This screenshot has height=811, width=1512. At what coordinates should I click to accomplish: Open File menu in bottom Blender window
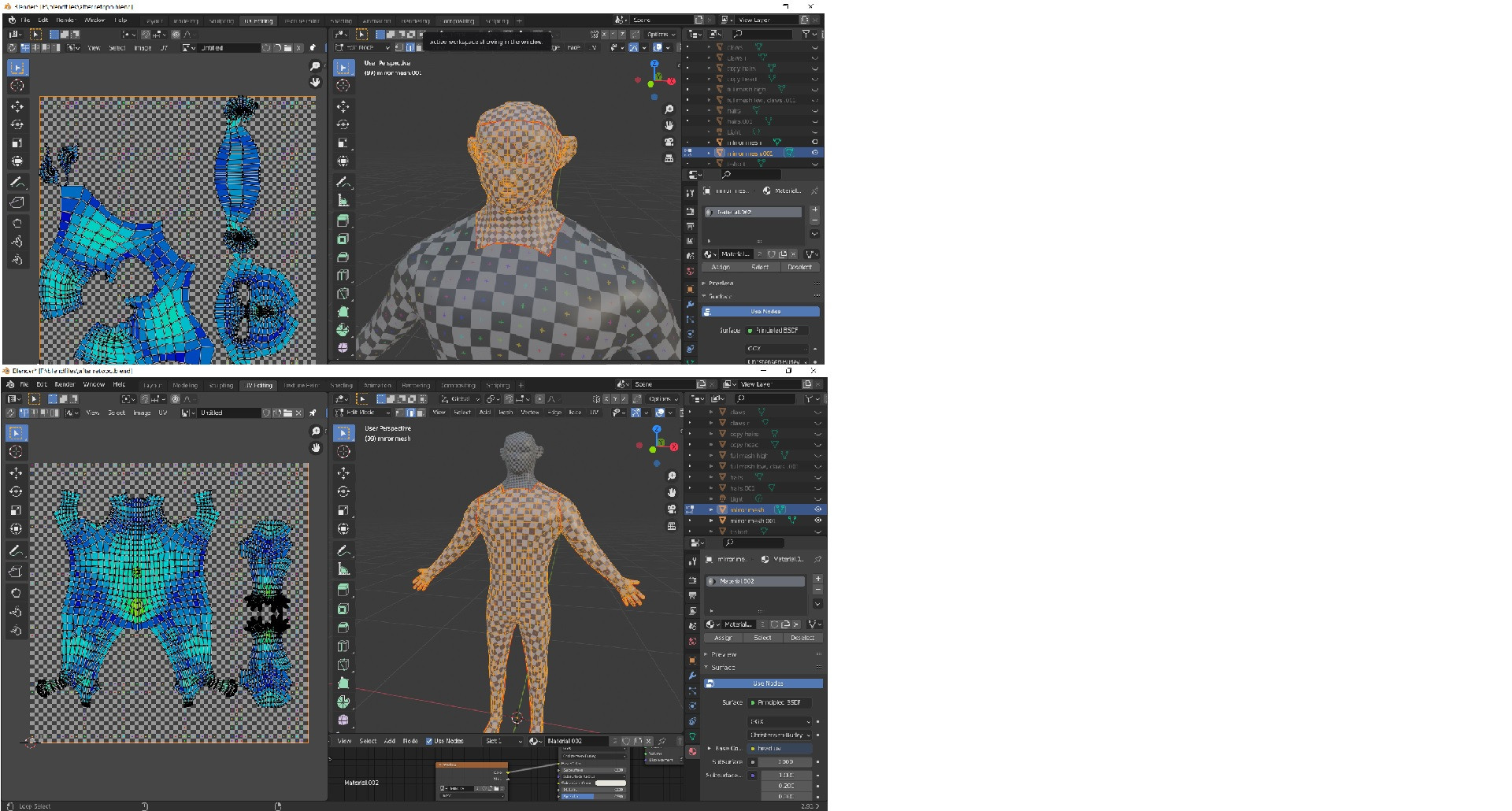coord(24,384)
